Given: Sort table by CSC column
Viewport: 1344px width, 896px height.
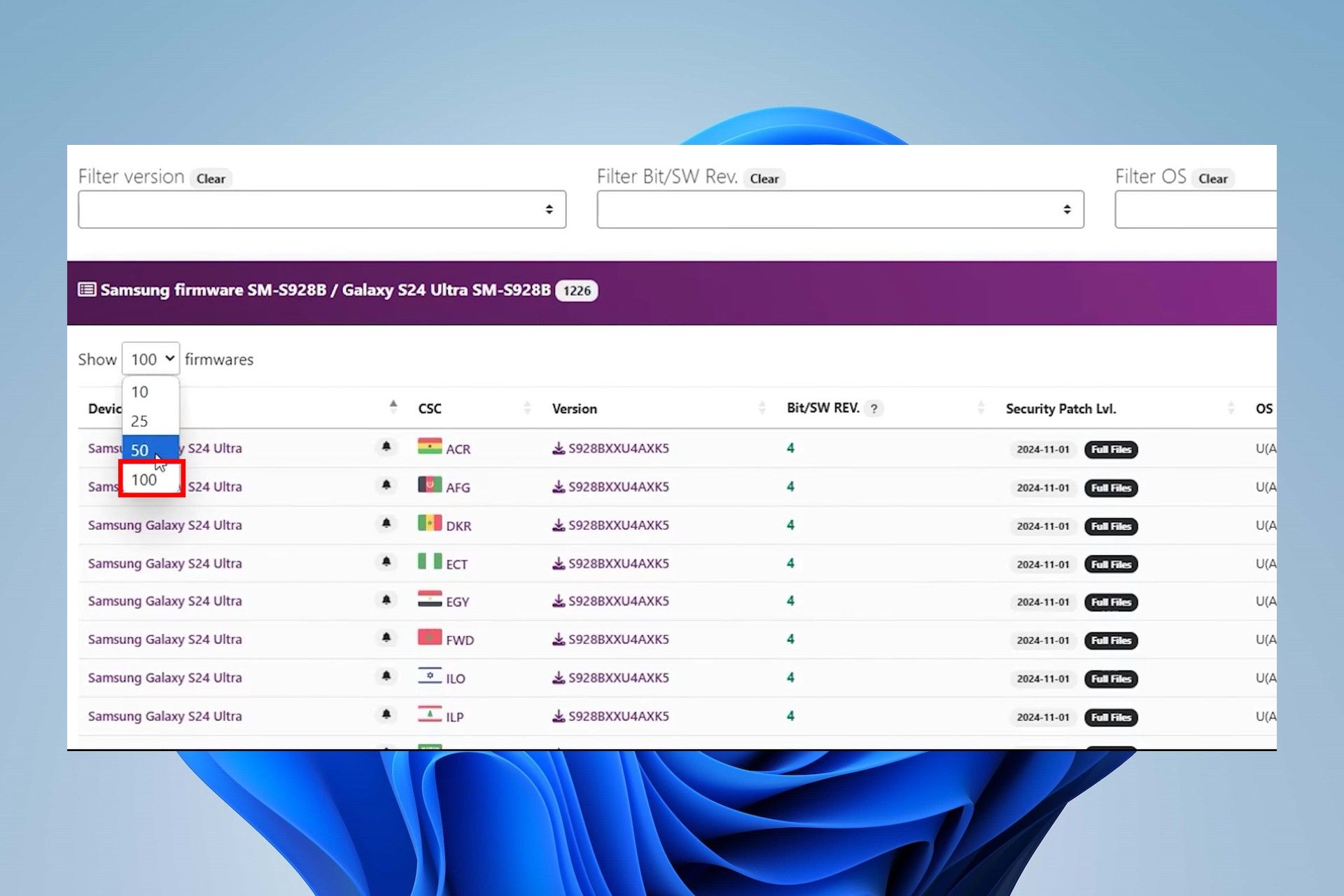Looking at the screenshot, I should click(527, 408).
